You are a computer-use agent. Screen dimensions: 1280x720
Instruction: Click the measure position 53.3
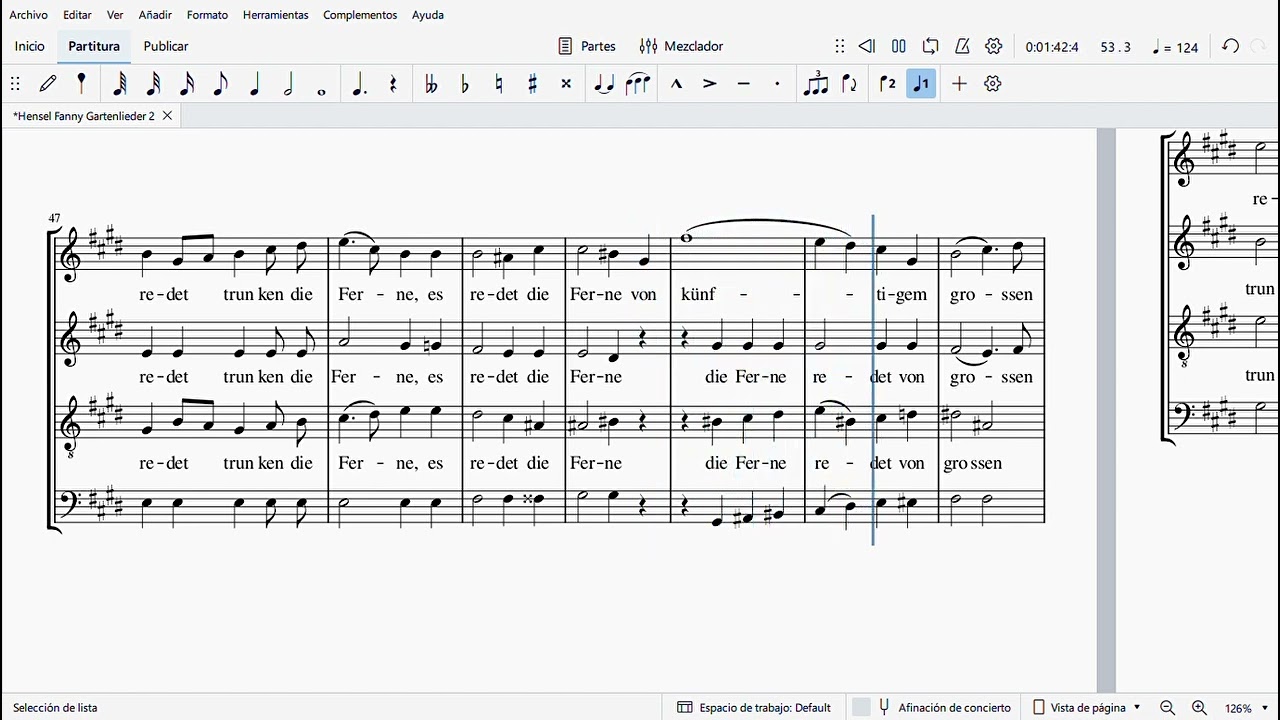(x=1116, y=47)
